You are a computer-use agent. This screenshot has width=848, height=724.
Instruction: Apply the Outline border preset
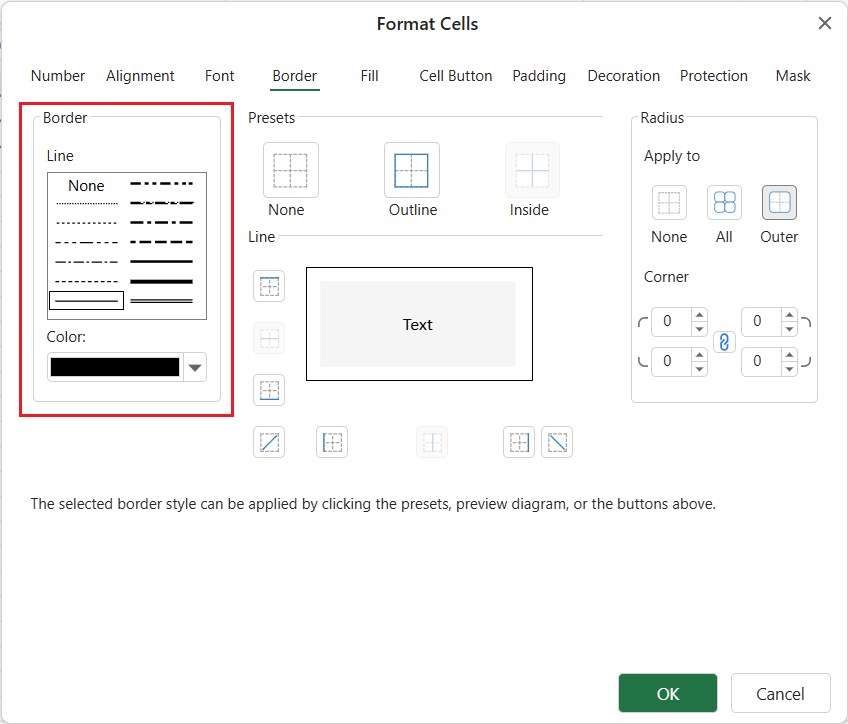412,170
